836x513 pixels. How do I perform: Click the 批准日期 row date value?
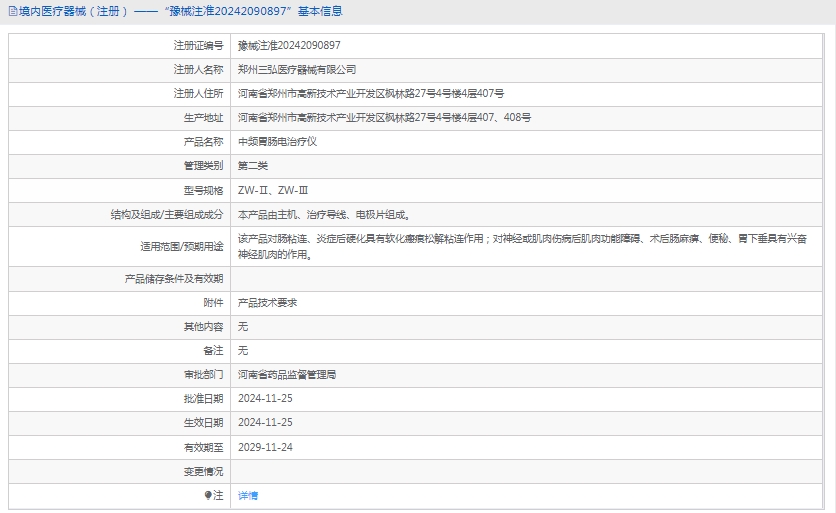pos(265,399)
